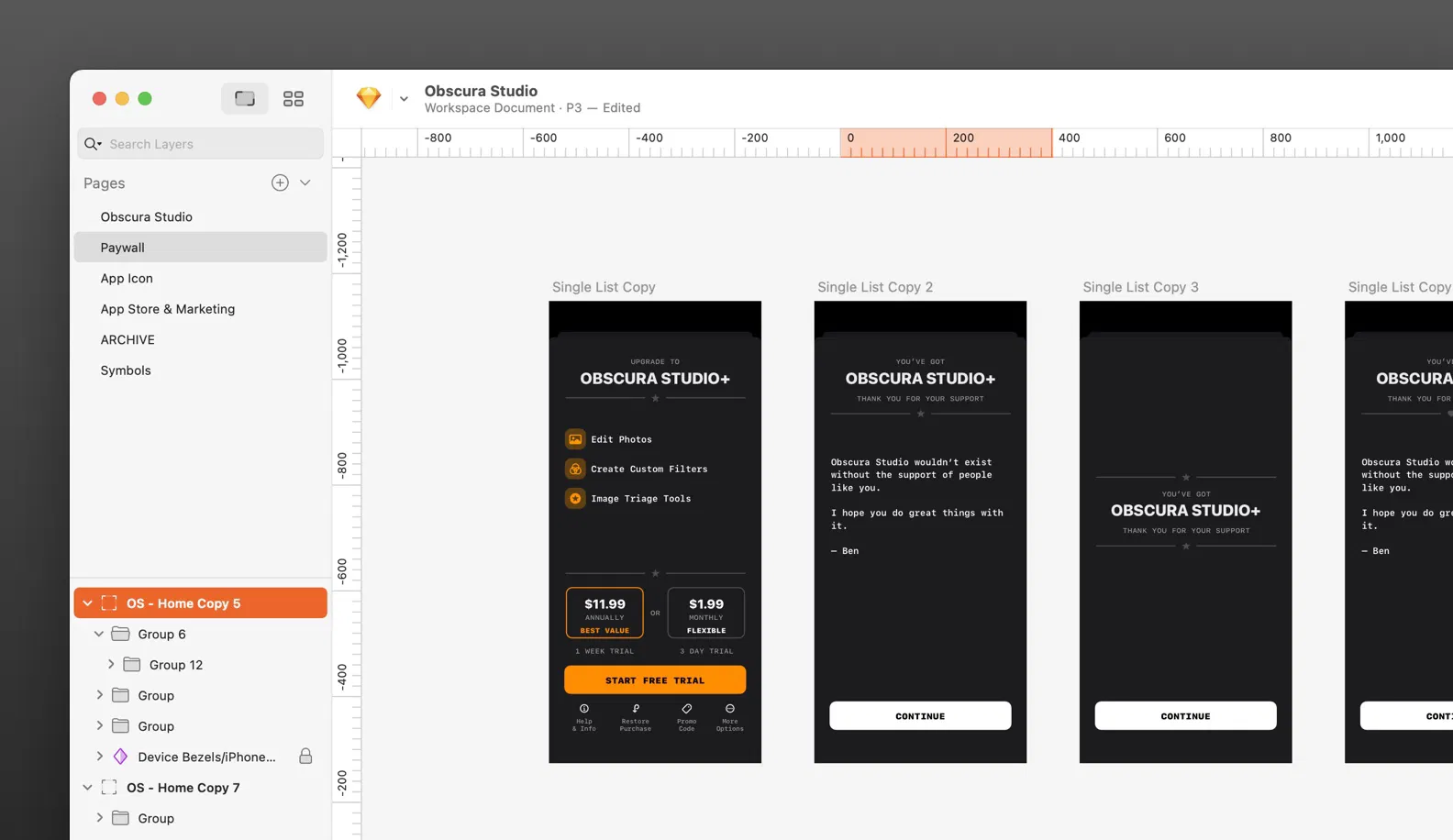1453x840 pixels.
Task: Select the $11.99 annually plan option
Action: 604,613
